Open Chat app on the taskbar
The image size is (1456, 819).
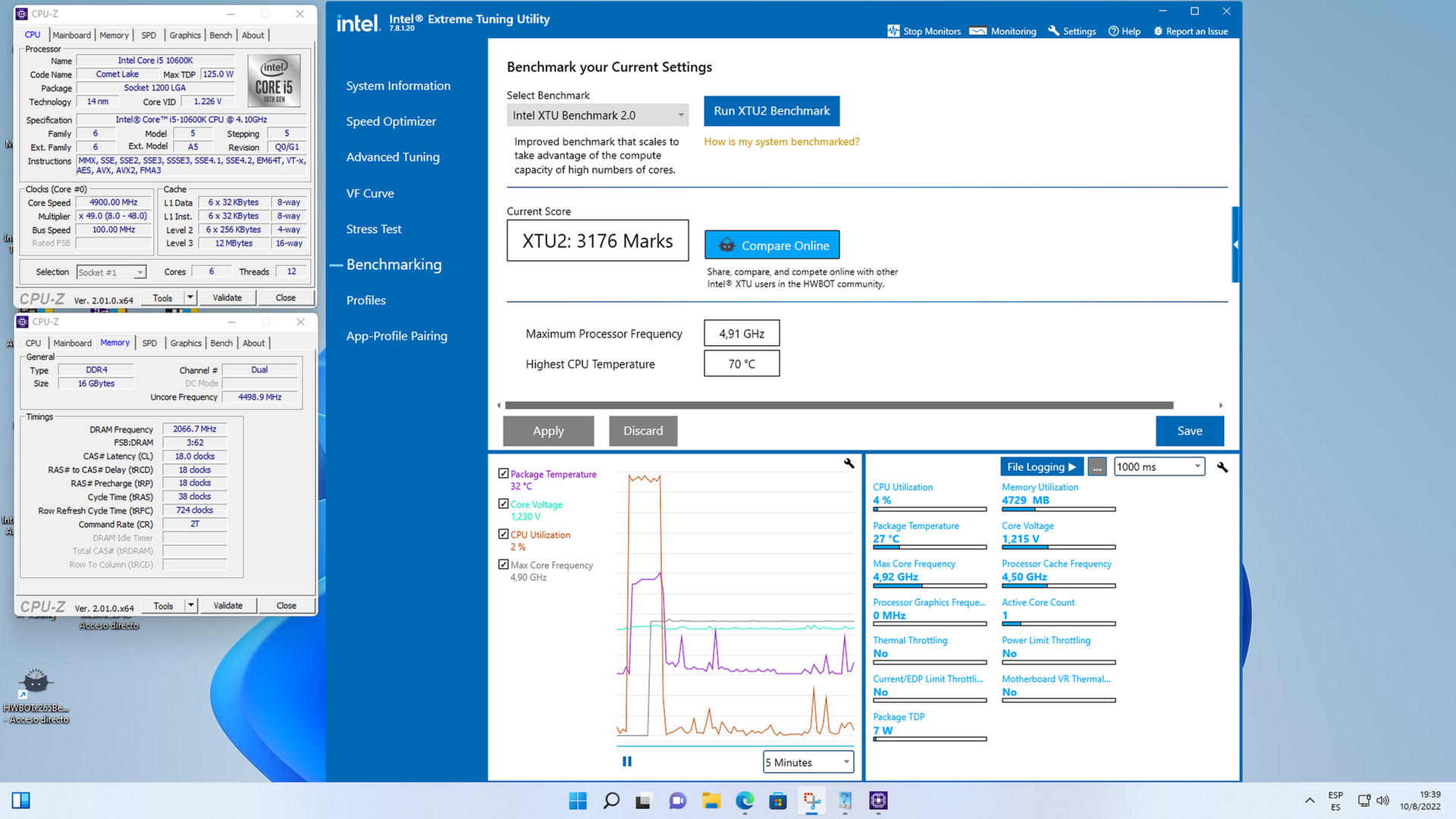point(677,801)
